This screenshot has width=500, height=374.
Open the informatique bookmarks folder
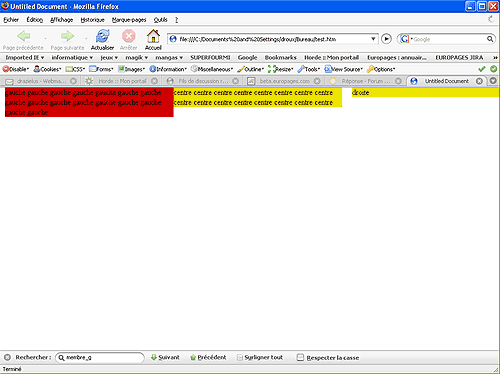pyautogui.click(x=72, y=58)
